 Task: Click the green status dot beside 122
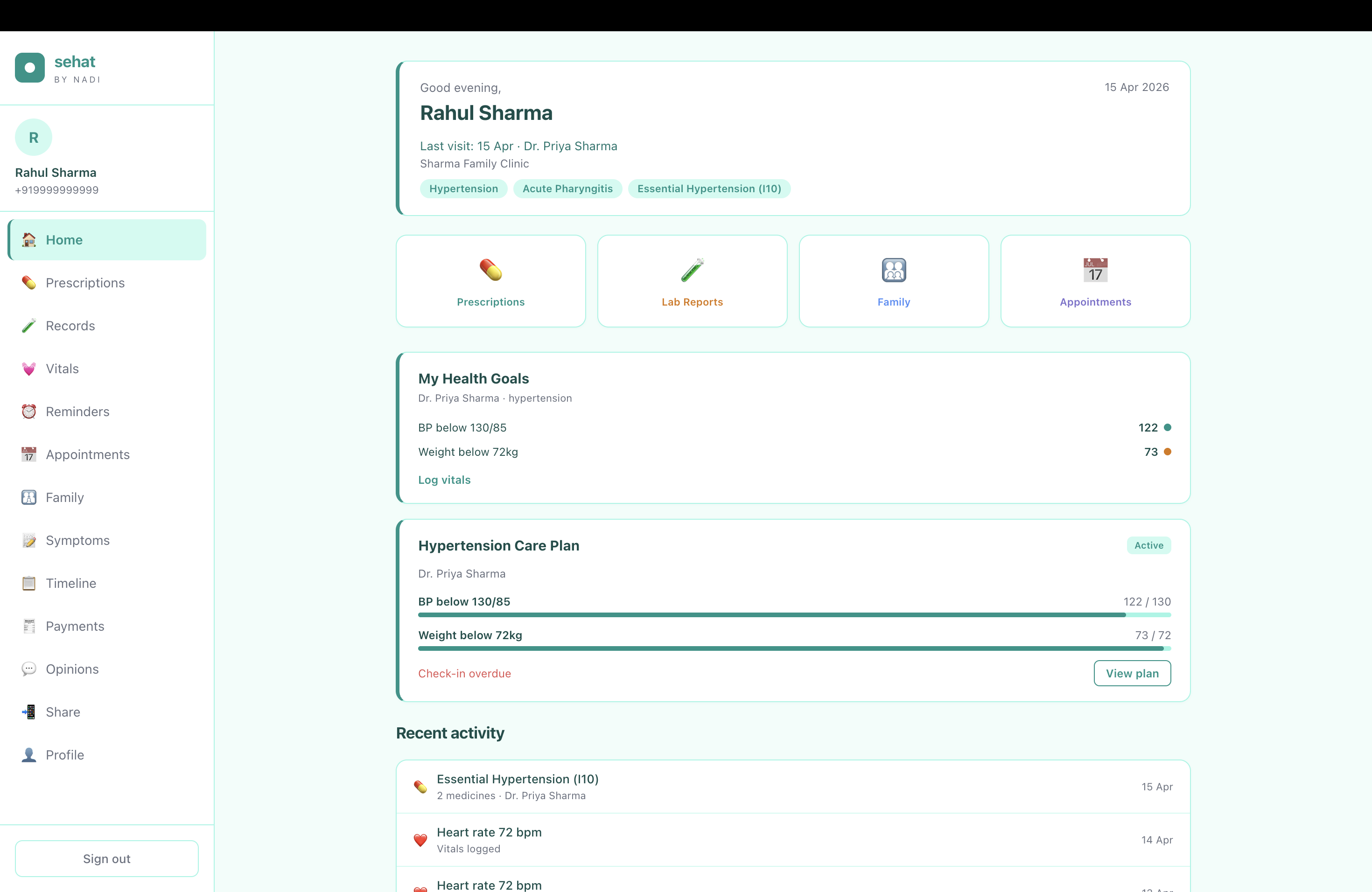point(1167,427)
